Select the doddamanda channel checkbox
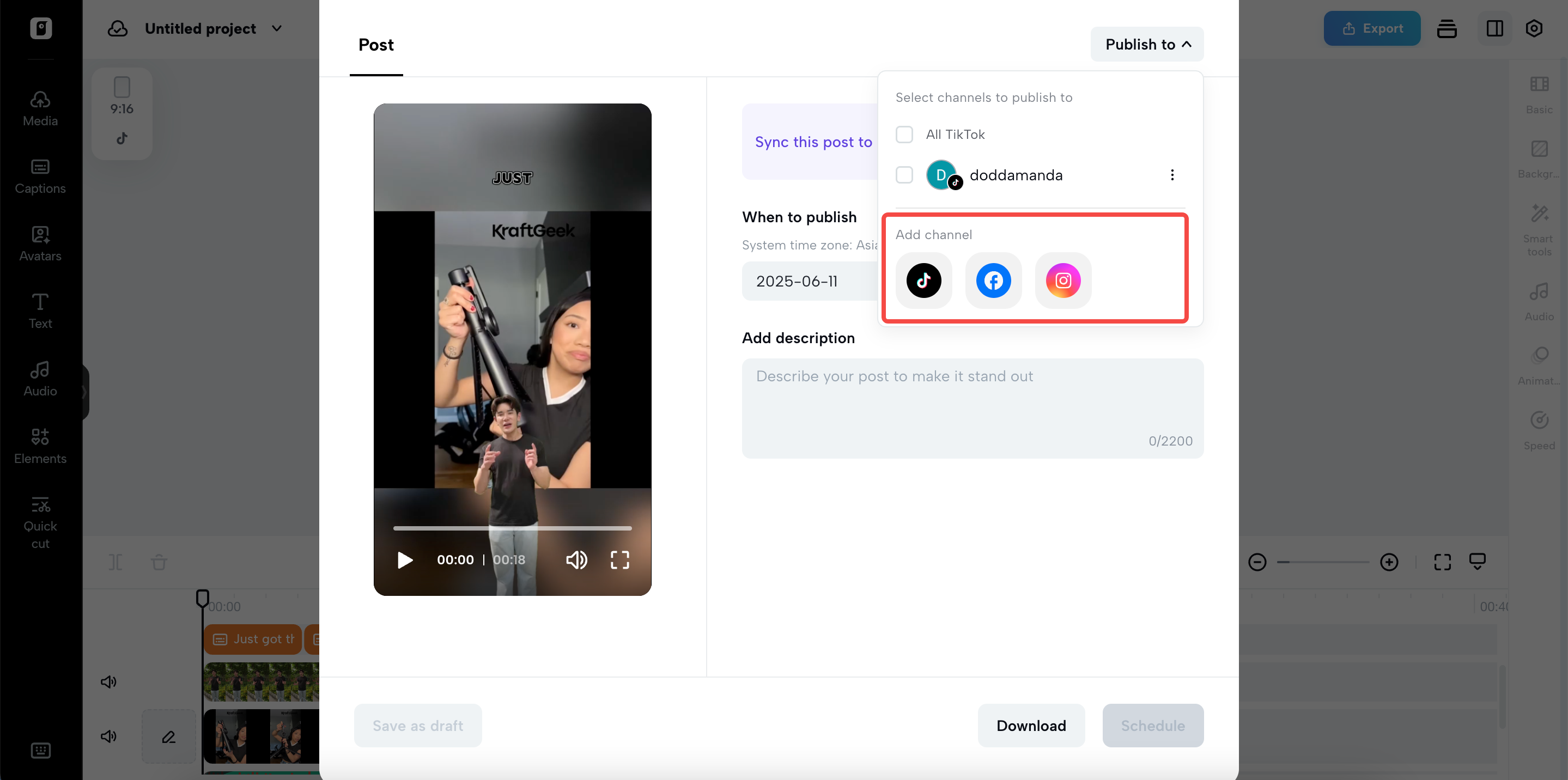 pos(904,175)
